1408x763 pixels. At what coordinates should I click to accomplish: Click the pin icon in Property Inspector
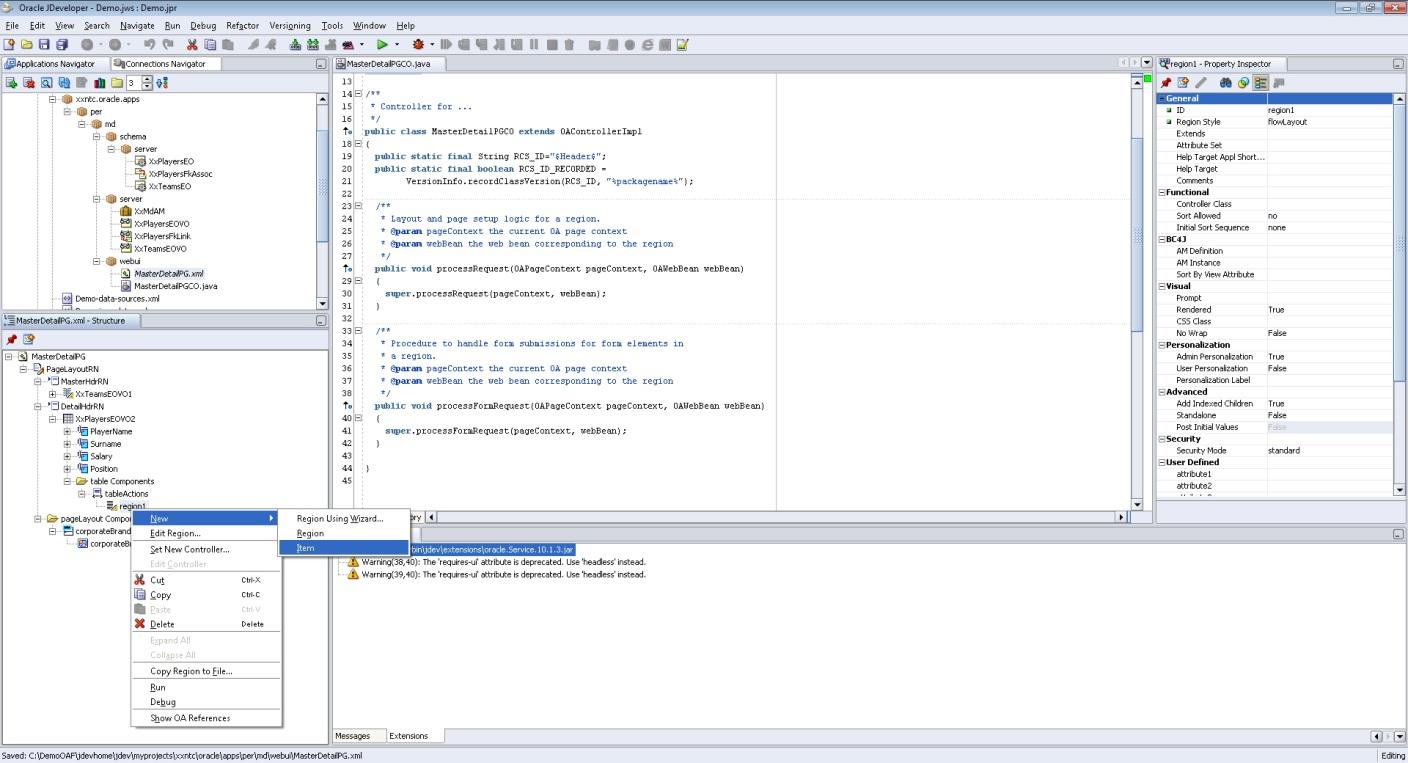[1166, 83]
